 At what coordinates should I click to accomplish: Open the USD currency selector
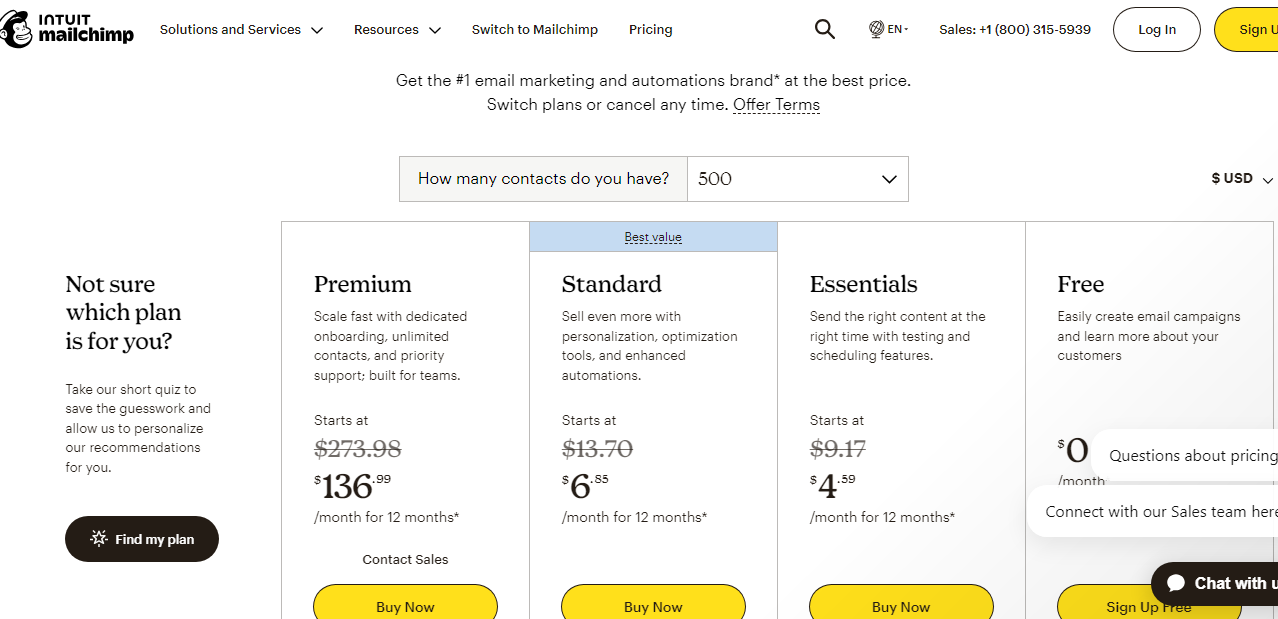(1241, 179)
